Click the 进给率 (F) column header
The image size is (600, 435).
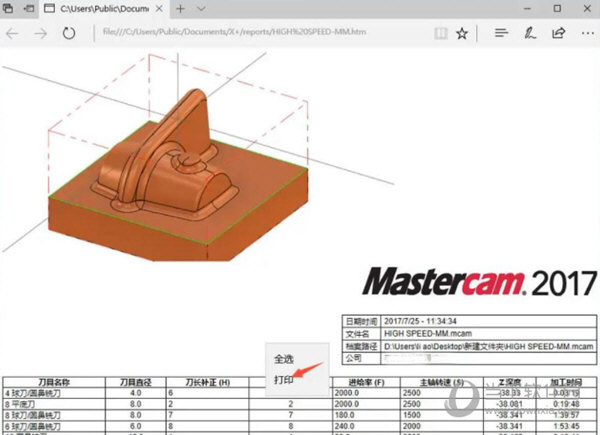point(366,382)
